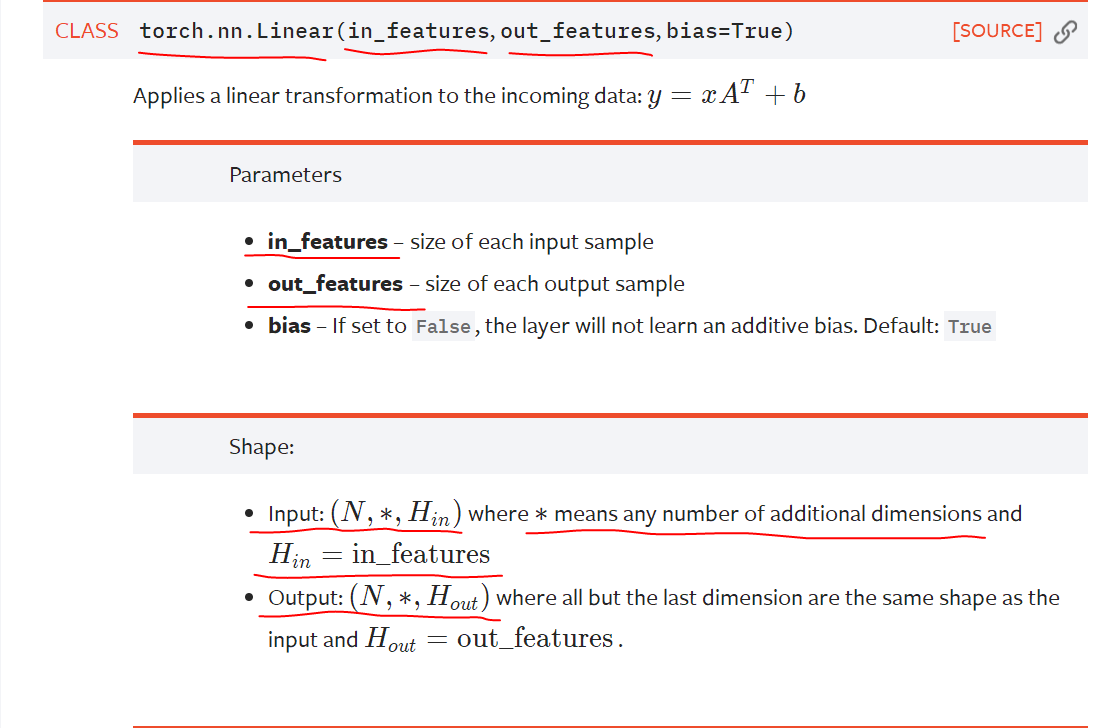1094x728 pixels.
Task: Click the 'H_in = in_features' equation
Action: click(x=380, y=555)
